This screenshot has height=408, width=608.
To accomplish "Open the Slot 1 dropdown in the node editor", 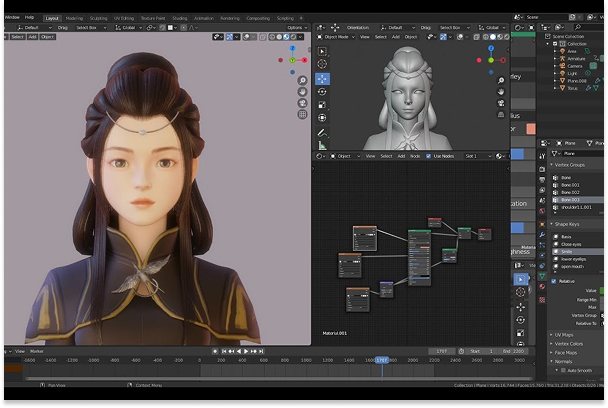I will (x=477, y=156).
